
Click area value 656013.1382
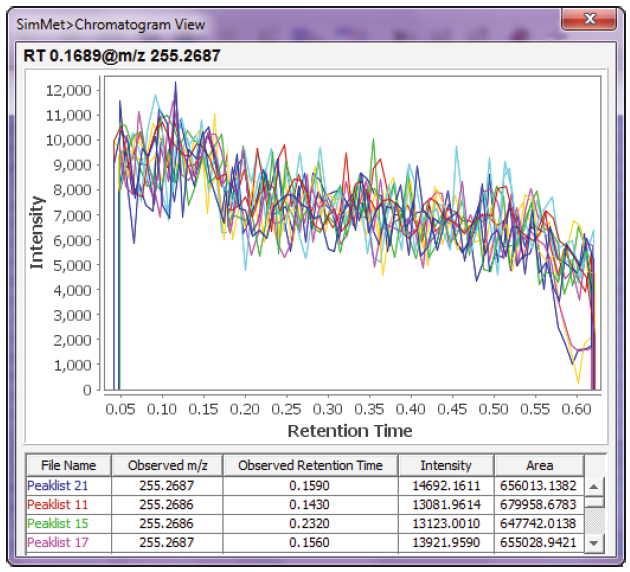pos(538,486)
